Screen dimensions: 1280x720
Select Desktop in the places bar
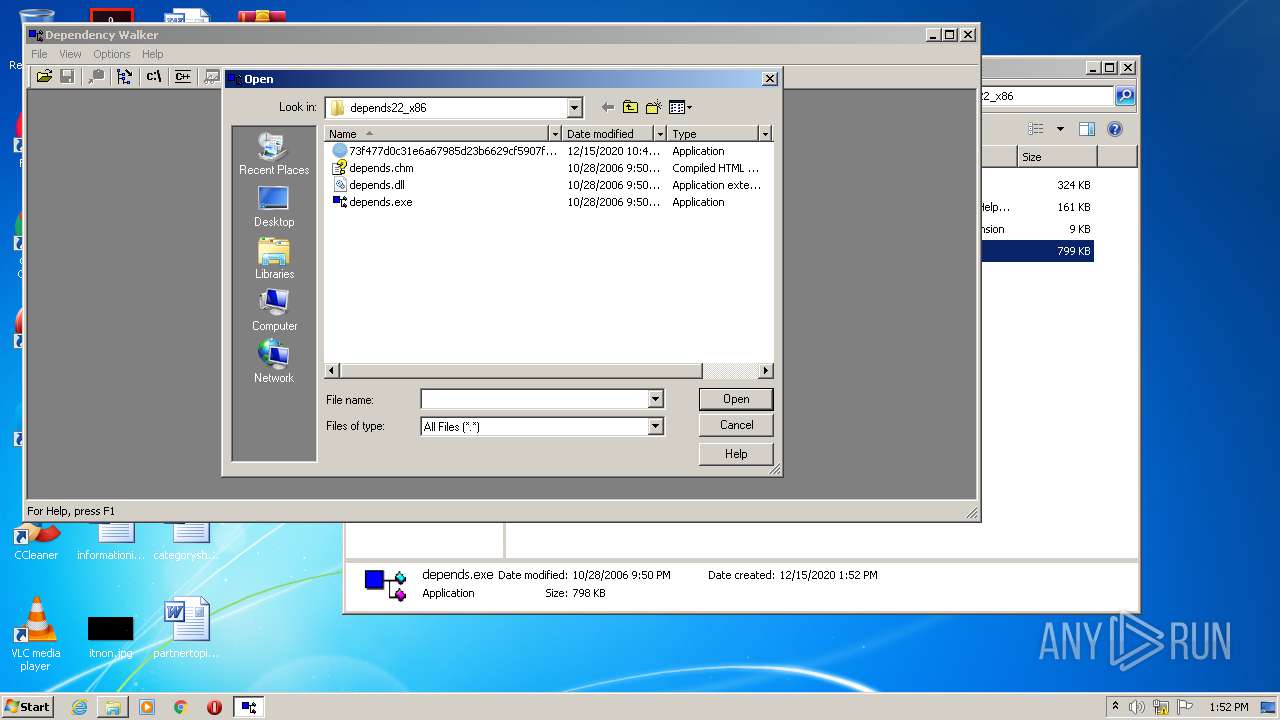[x=274, y=206]
